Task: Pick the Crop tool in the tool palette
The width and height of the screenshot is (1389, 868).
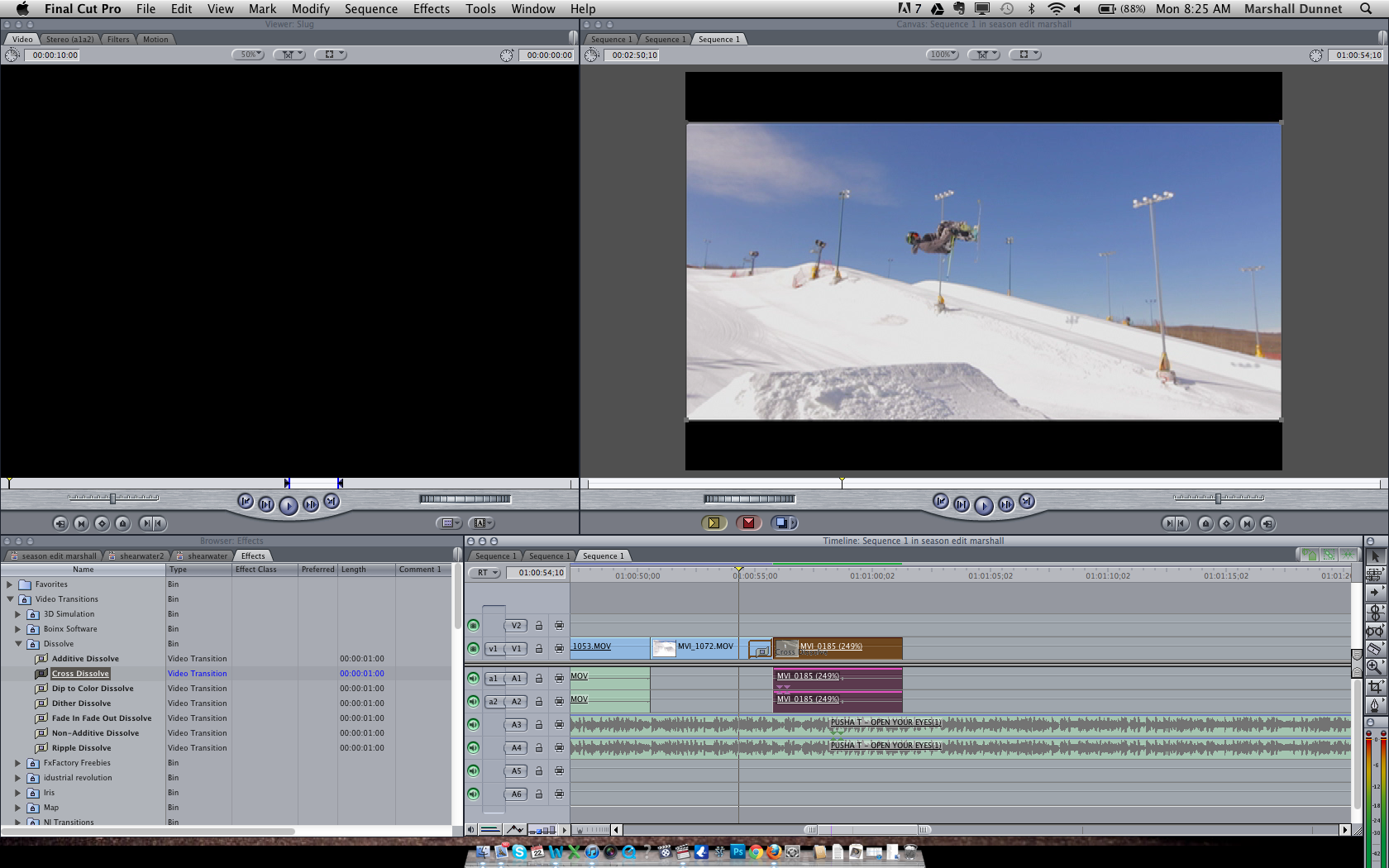Action: click(x=1374, y=686)
